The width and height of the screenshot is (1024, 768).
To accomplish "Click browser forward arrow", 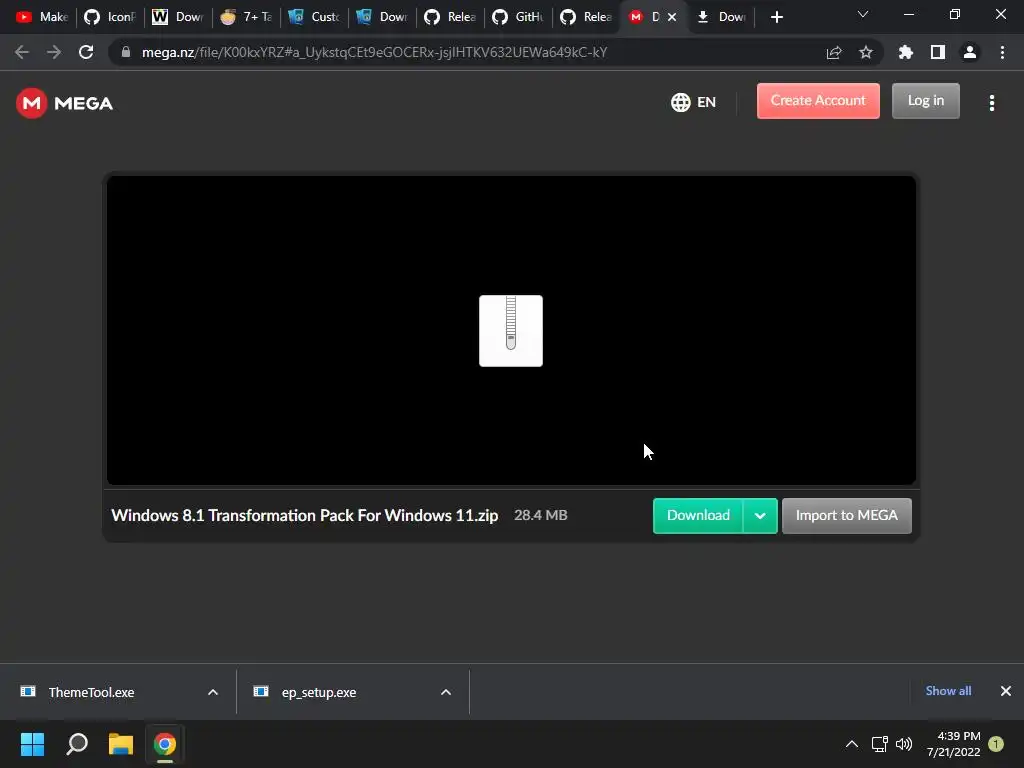I will pos(54,52).
